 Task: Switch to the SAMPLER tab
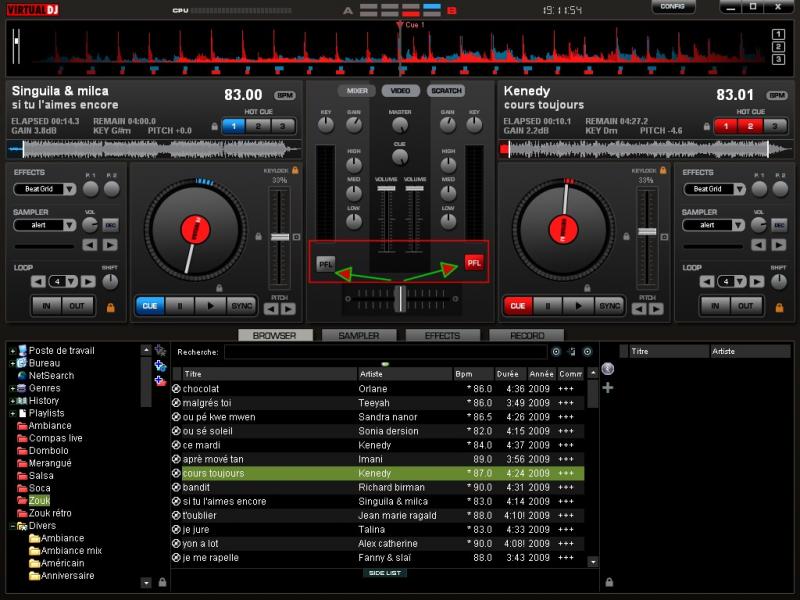click(358, 336)
